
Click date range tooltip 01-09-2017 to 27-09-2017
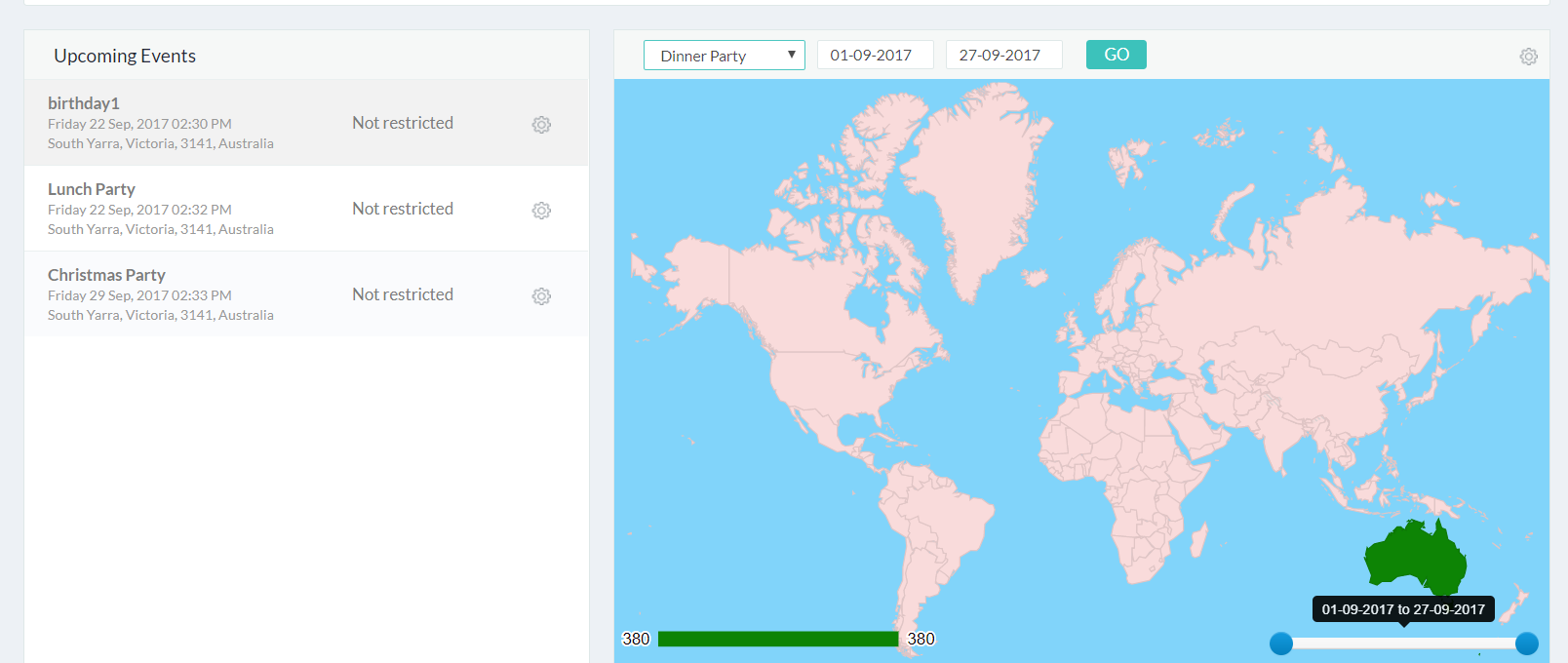(x=1403, y=609)
